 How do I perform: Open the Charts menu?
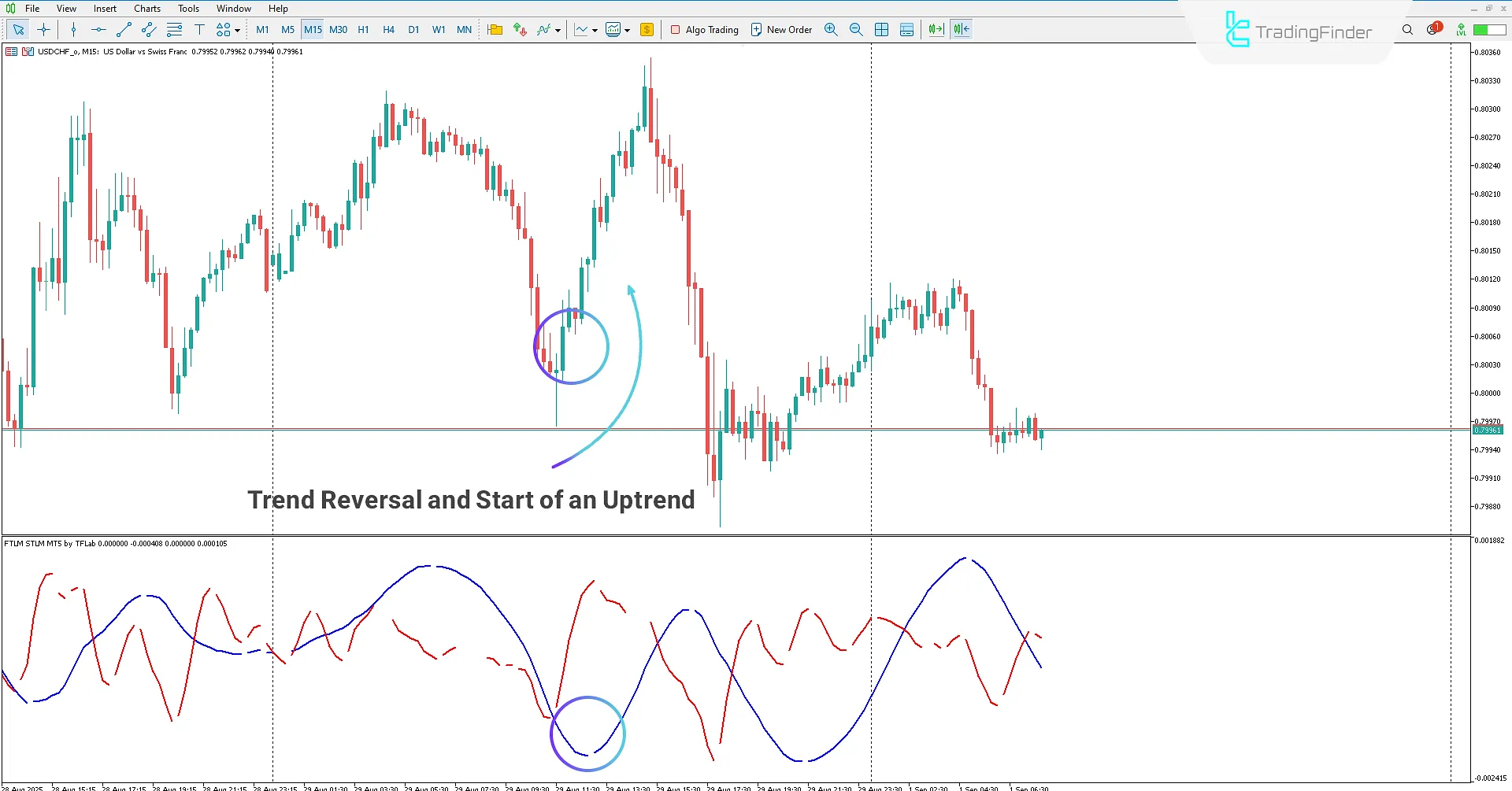pyautogui.click(x=146, y=9)
